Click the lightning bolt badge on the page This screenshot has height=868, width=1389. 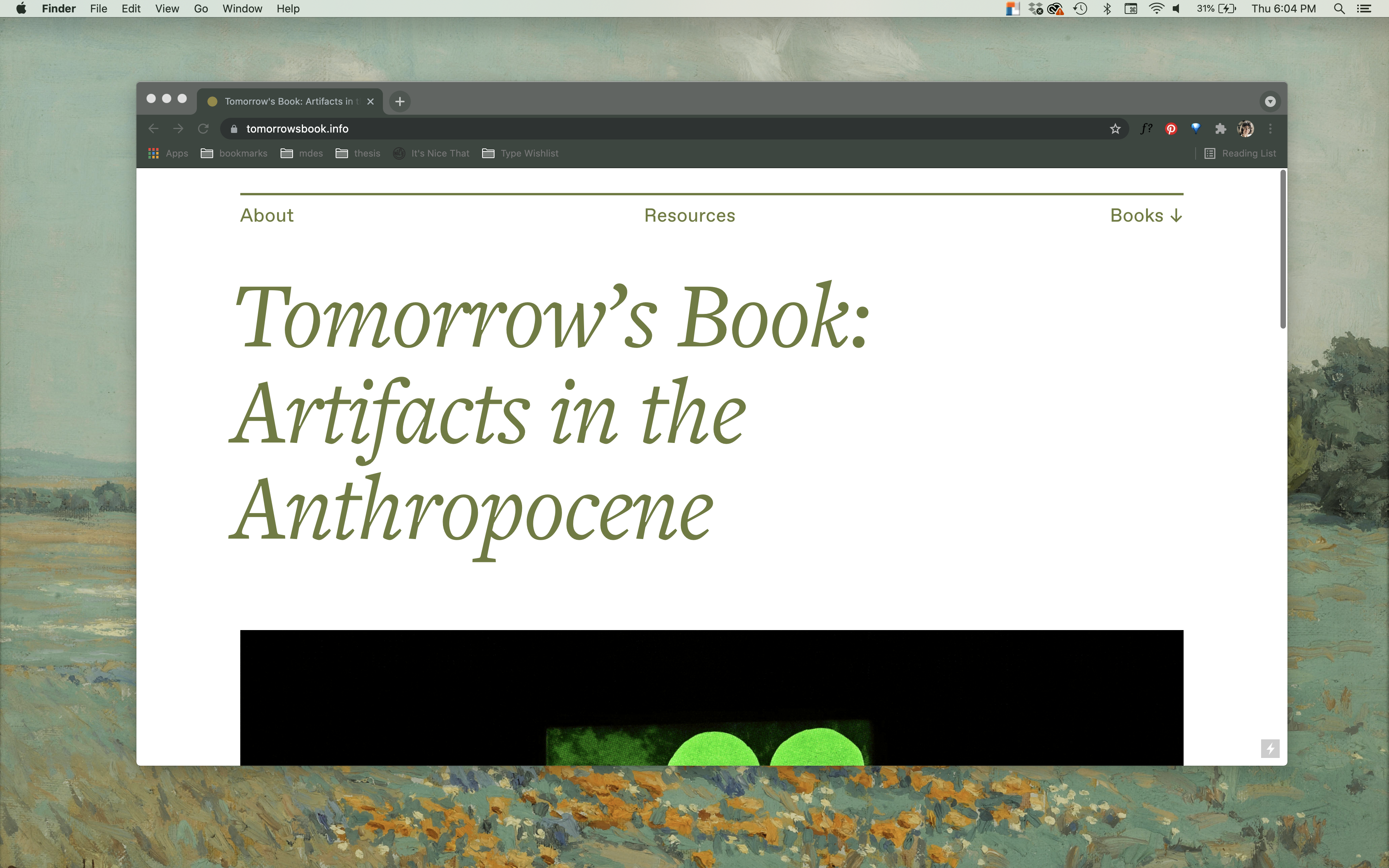coord(1270,749)
